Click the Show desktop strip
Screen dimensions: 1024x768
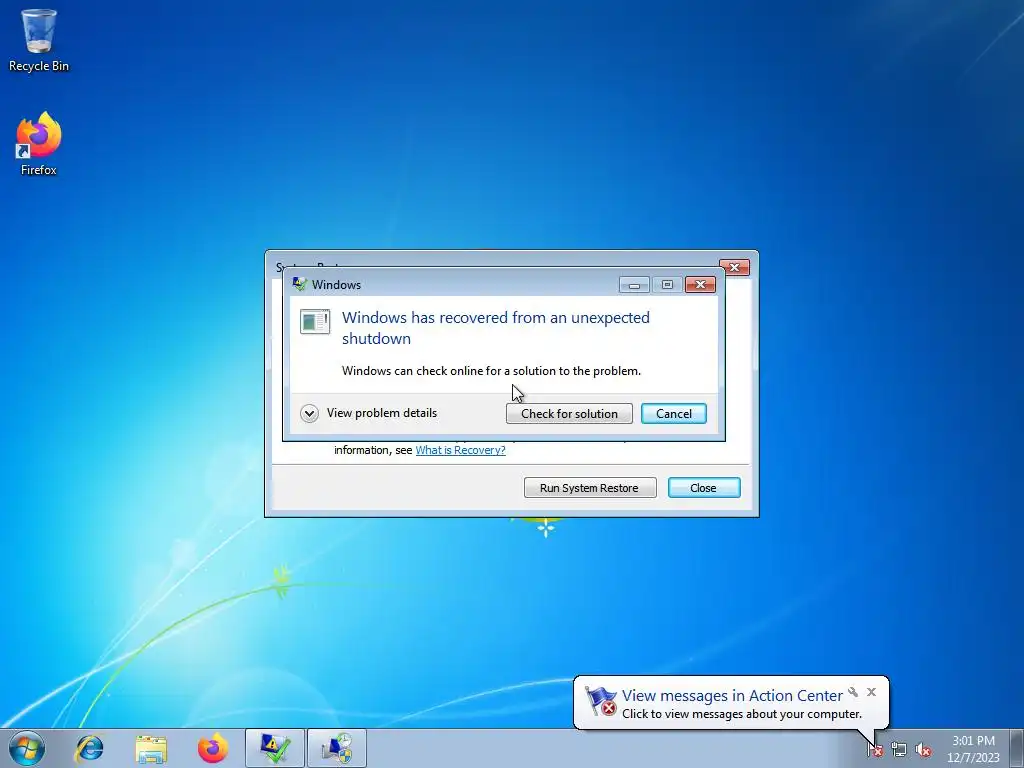1017,748
